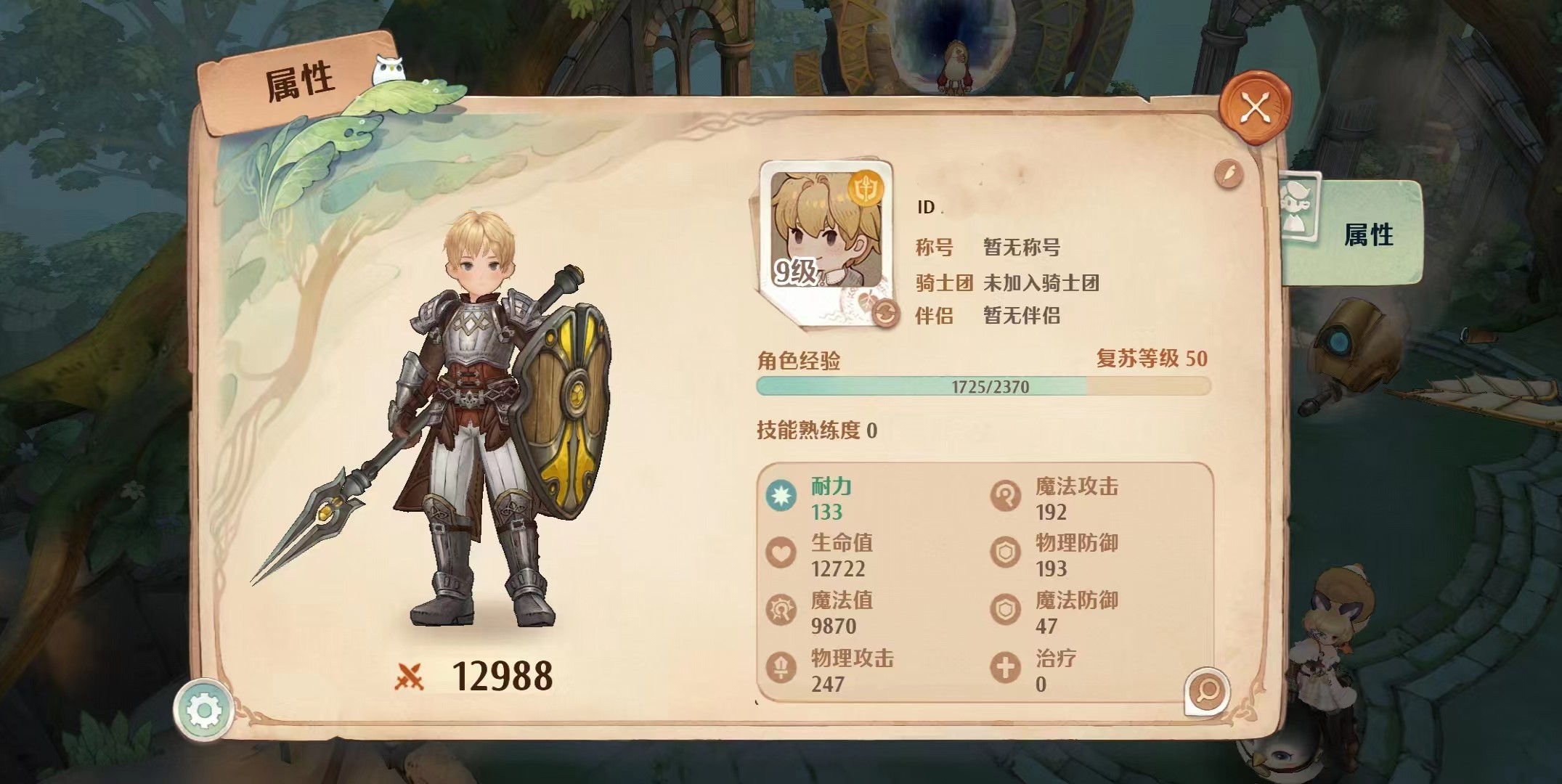This screenshot has height=784, width=1562.
Task: Click the crossed swords combat power icon
Action: (x=408, y=677)
